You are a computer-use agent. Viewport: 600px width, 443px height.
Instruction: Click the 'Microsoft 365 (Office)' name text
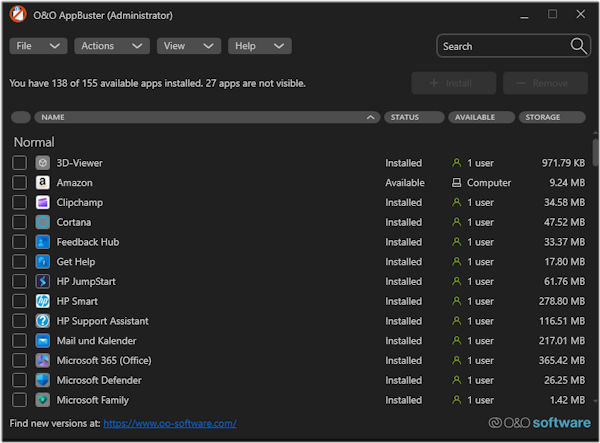tap(104, 361)
